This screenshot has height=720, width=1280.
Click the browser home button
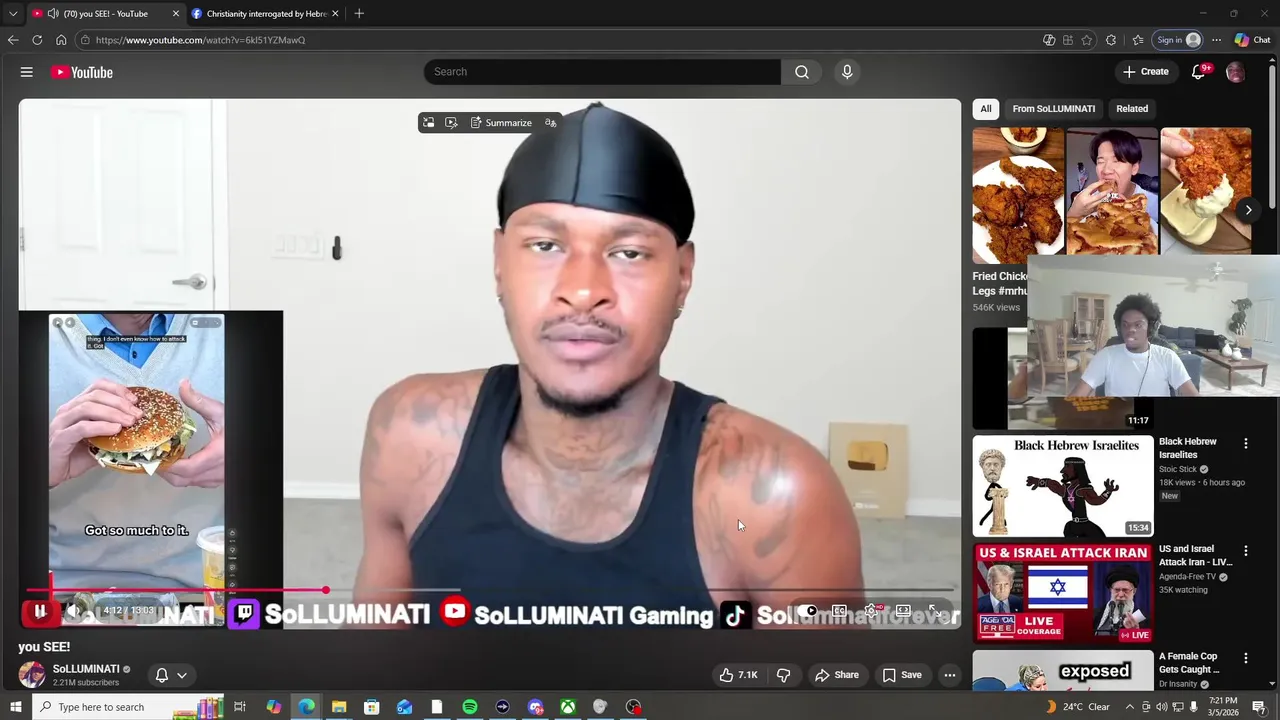pos(61,40)
